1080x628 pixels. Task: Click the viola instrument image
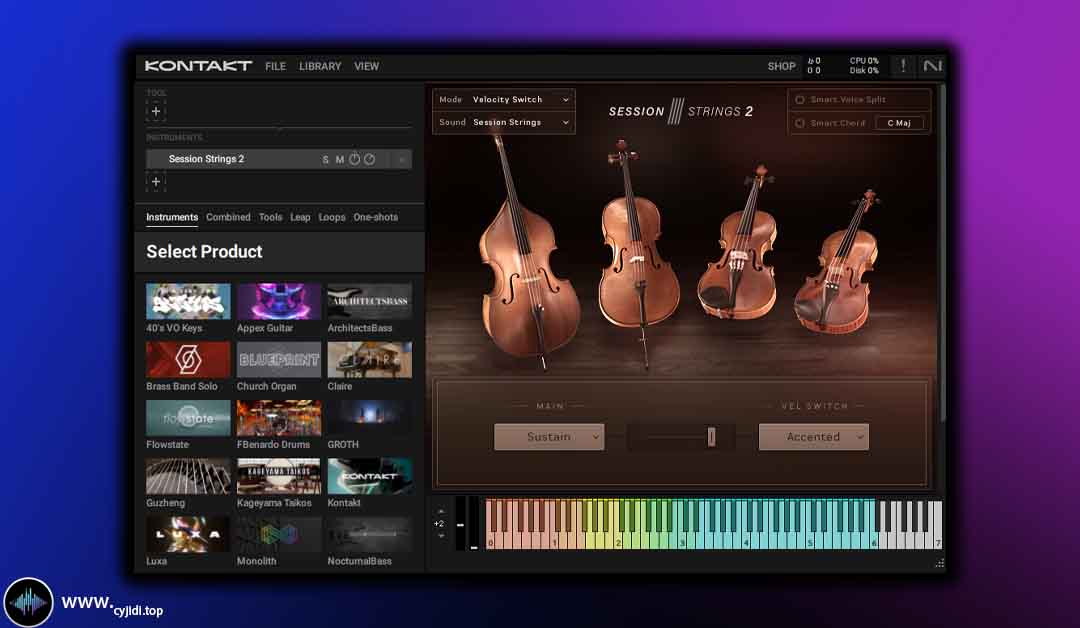point(738,244)
